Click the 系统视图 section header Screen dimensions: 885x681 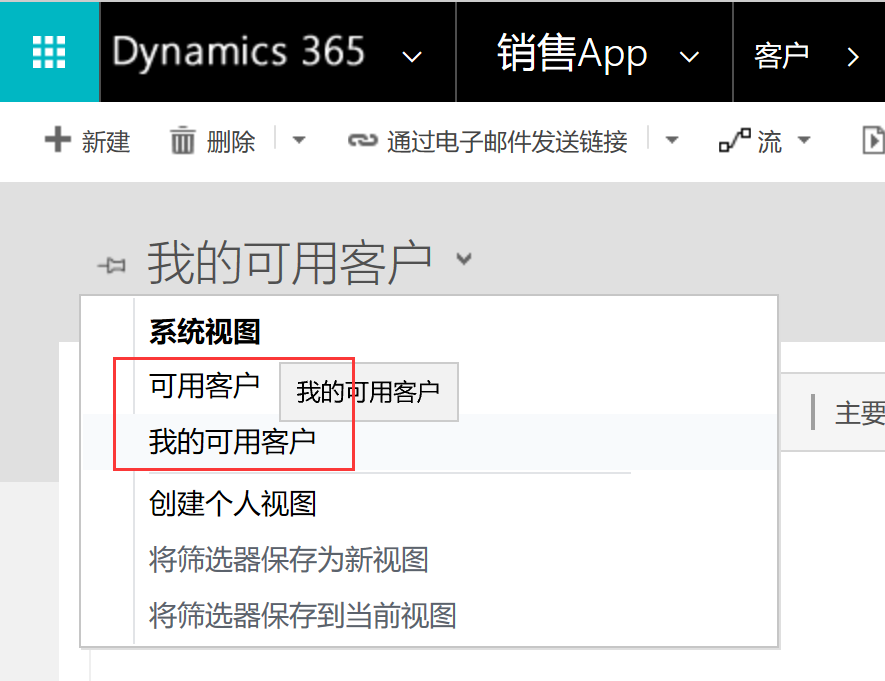click(x=204, y=332)
